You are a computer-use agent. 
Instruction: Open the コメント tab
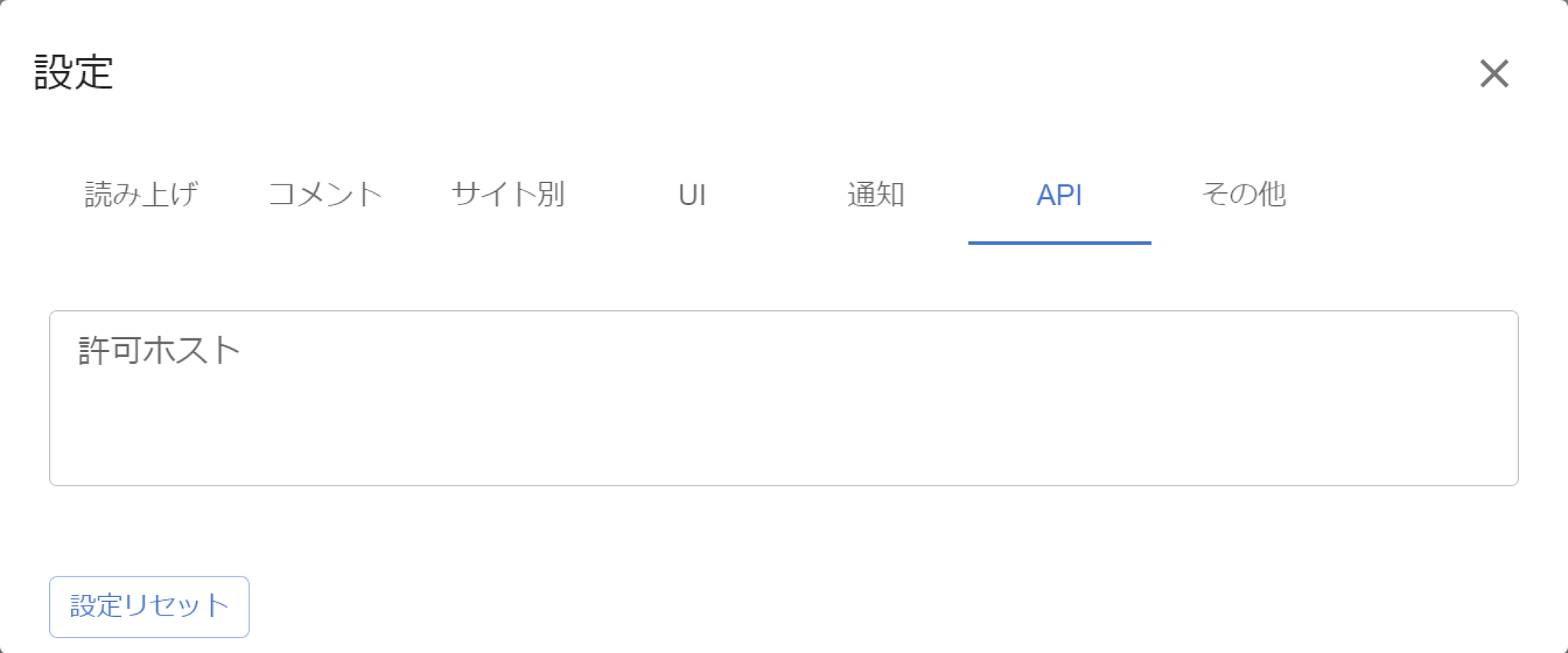coord(325,194)
